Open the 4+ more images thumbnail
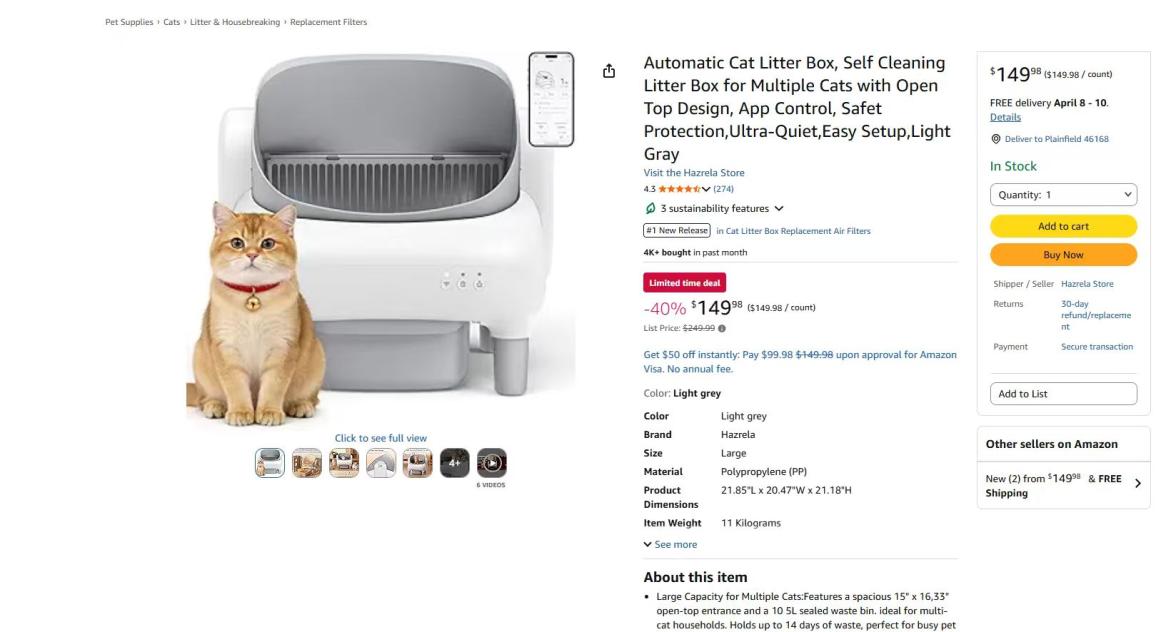The width and height of the screenshot is (1166, 632). coord(454,463)
